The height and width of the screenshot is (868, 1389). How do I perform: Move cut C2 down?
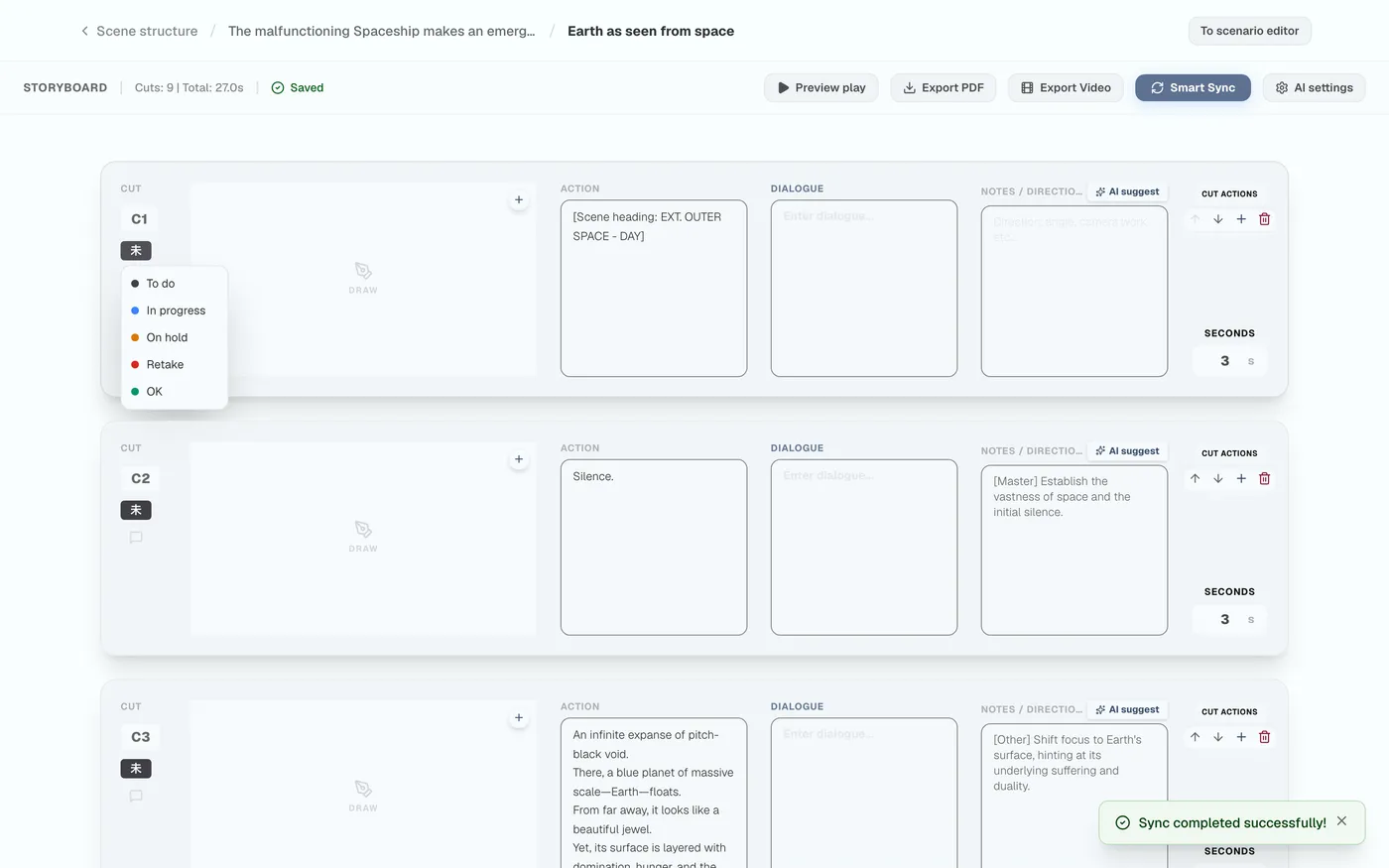click(x=1218, y=478)
